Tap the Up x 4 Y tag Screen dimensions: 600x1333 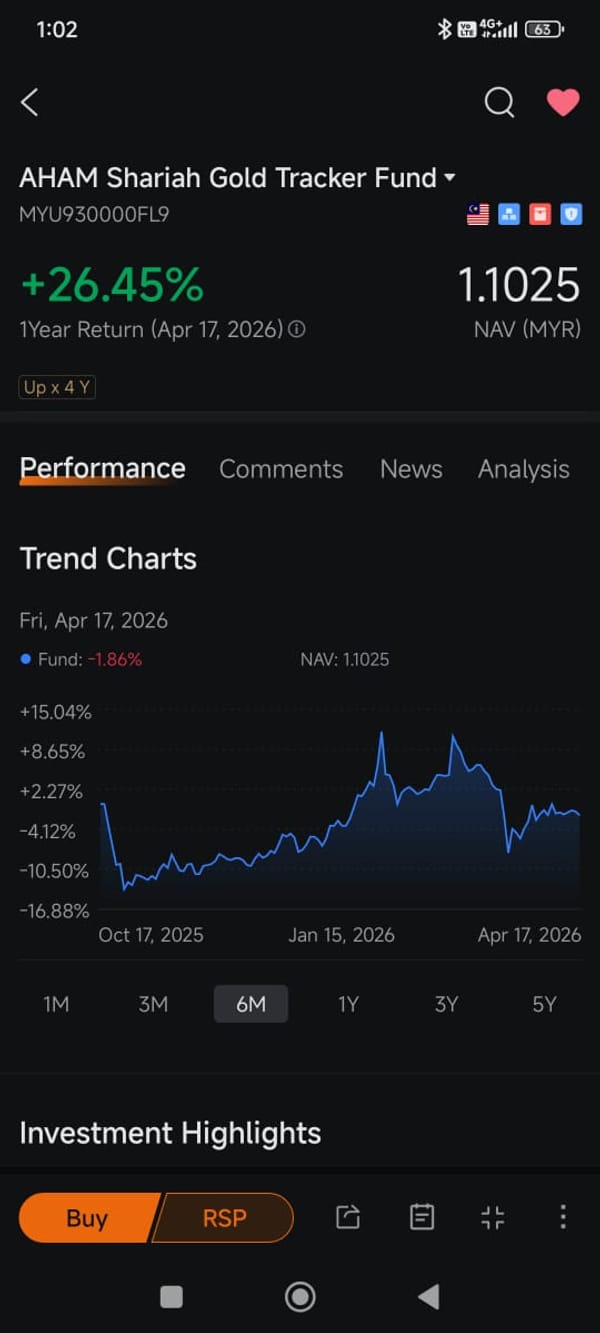[57, 387]
